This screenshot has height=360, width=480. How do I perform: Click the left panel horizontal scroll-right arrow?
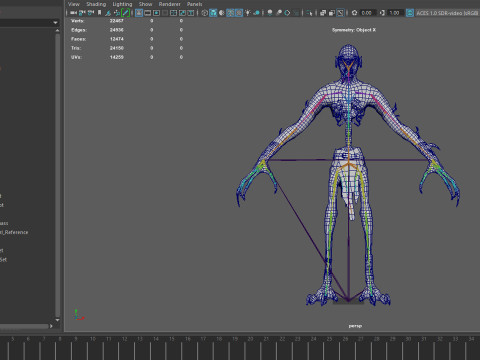51,326
